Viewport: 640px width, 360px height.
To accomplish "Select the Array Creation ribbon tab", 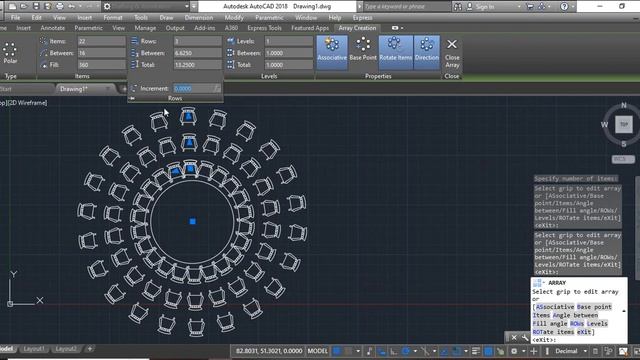I will 357,28.
